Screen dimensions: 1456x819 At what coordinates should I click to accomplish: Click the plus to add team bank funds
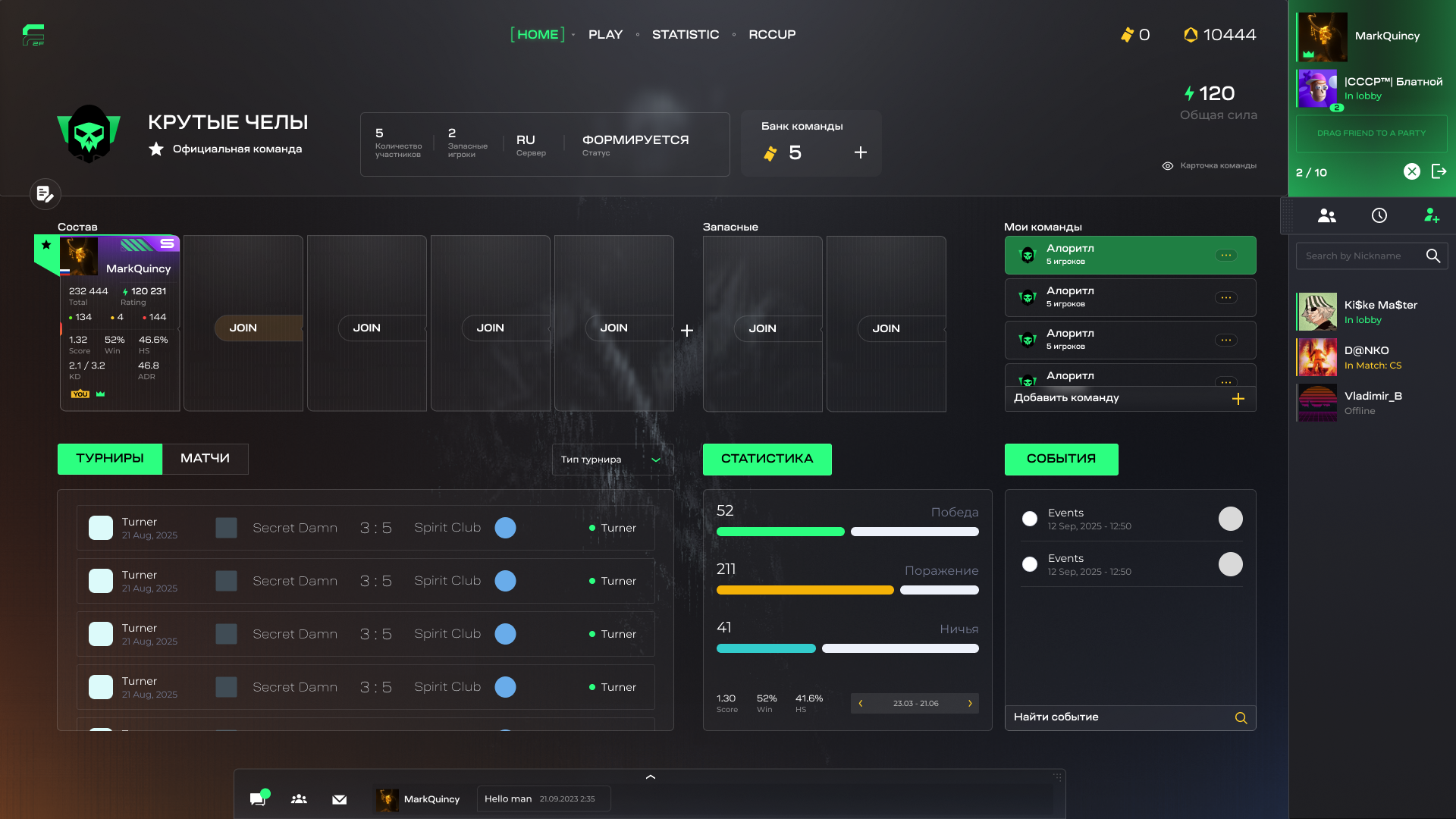click(860, 153)
